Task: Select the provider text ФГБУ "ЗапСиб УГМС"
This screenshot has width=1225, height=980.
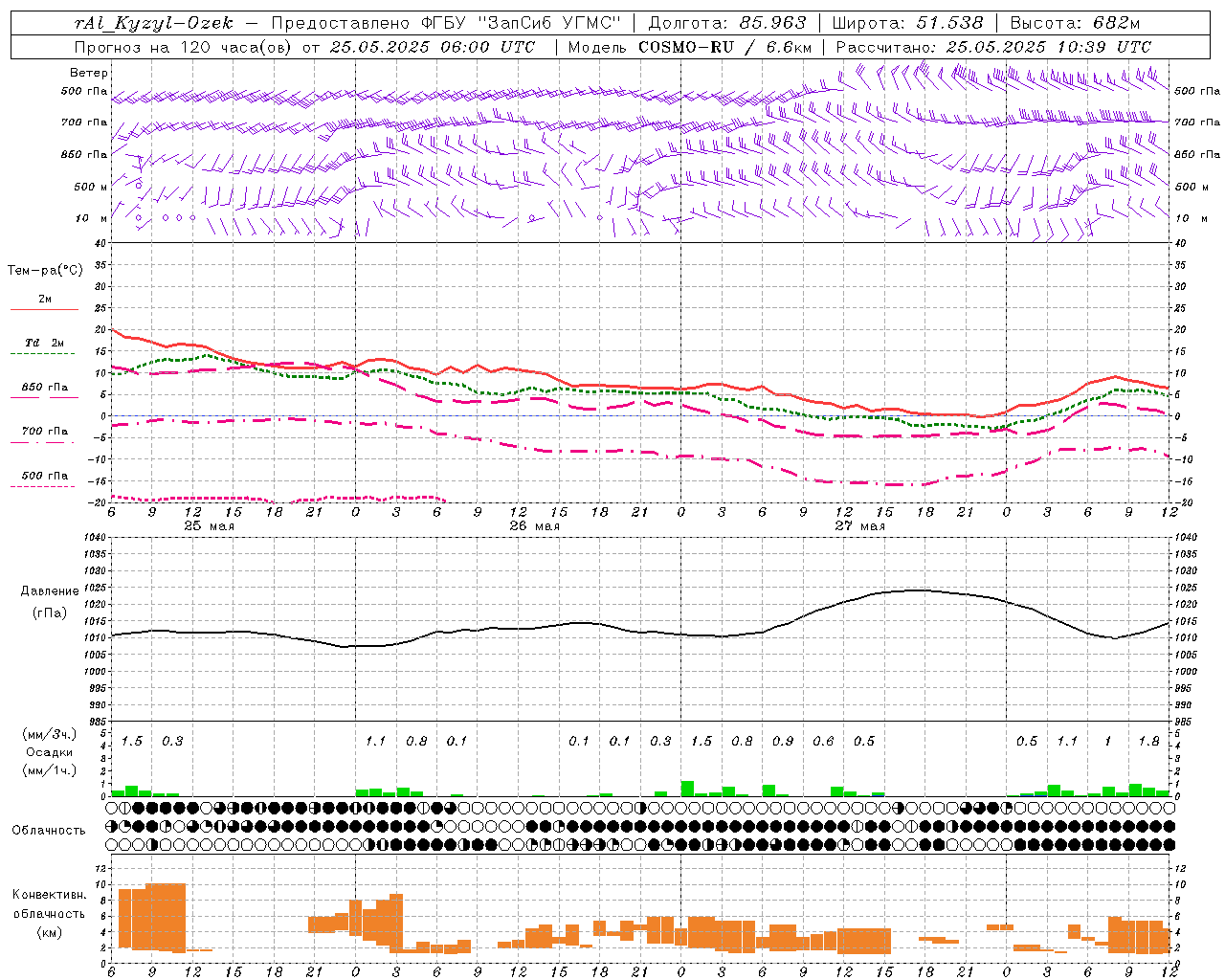Action: coord(522,23)
